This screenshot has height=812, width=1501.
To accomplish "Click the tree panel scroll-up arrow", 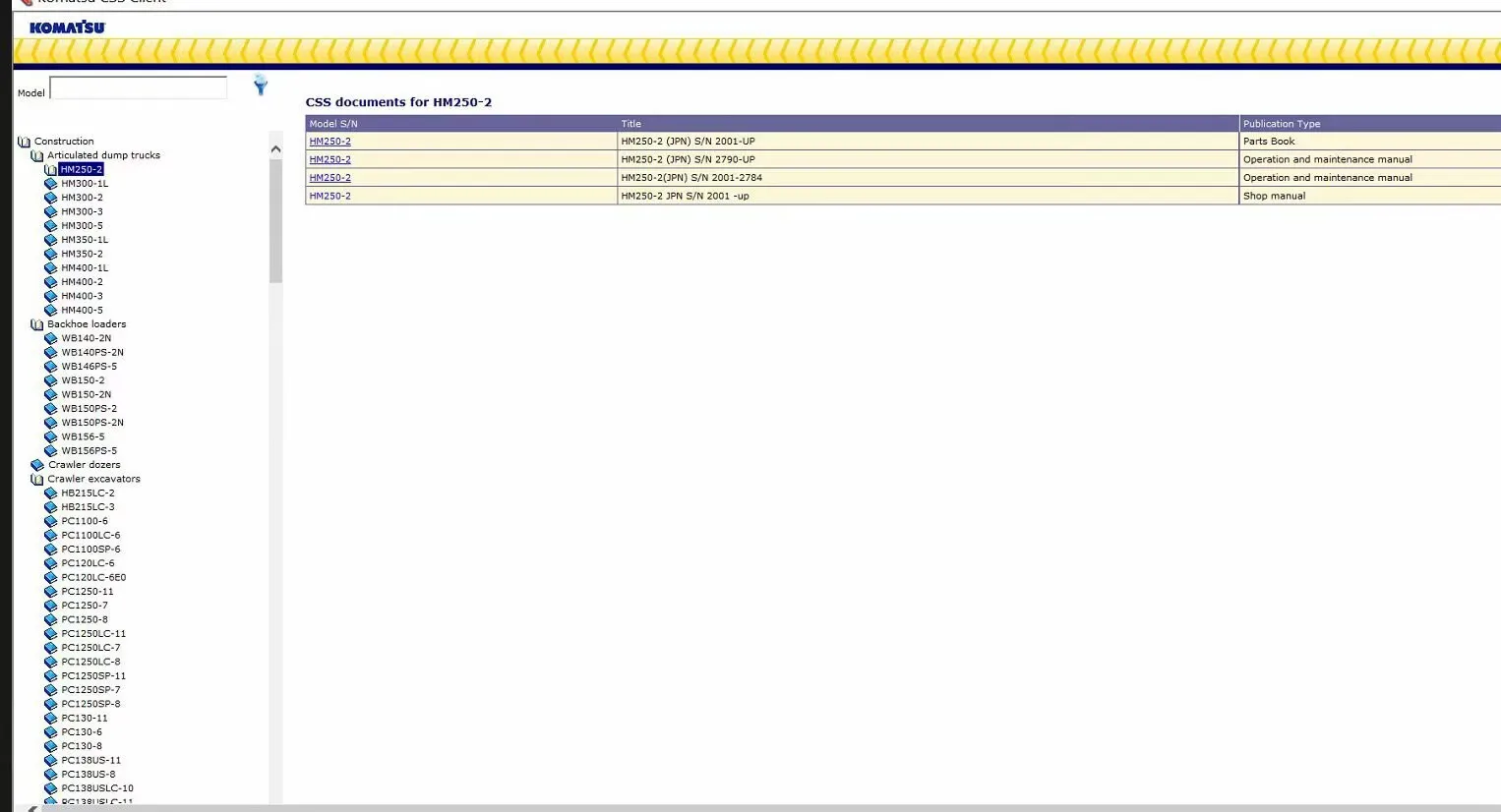I will click(275, 149).
